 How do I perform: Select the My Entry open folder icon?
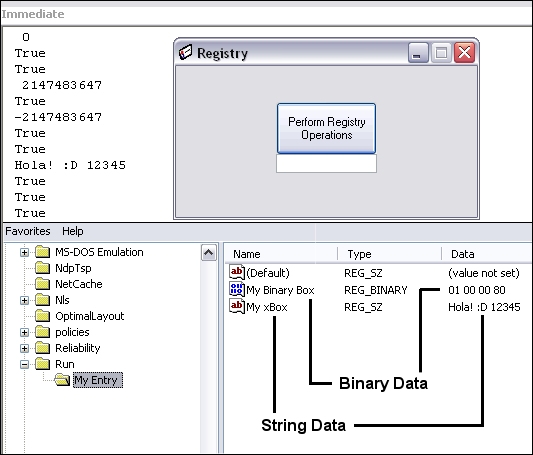[62, 380]
